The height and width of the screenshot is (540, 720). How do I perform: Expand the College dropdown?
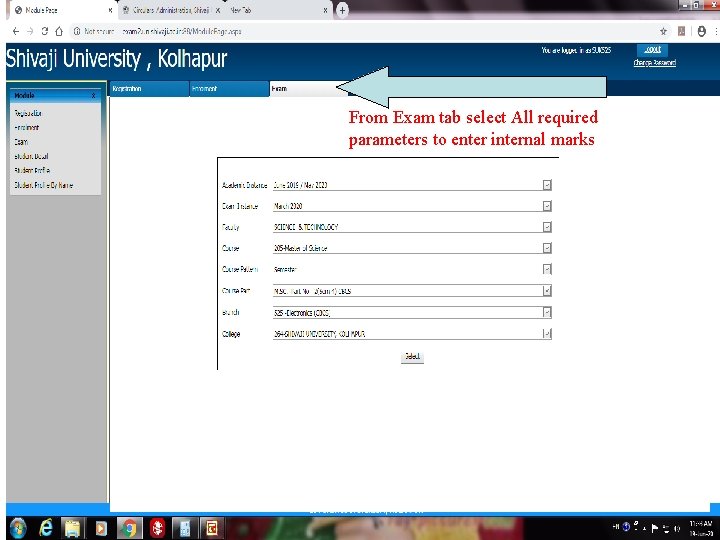pos(547,334)
